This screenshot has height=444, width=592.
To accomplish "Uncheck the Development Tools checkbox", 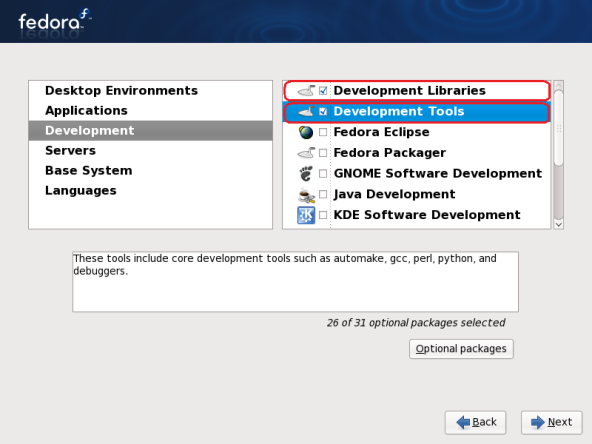I will (323, 111).
